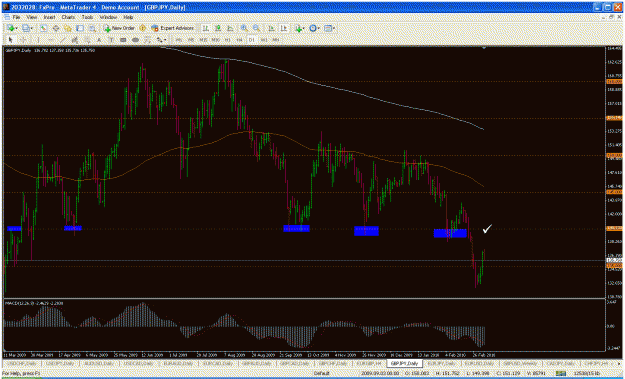Select the M30 timeframe button
Viewport: 625px width, 379px height.
(216, 39)
